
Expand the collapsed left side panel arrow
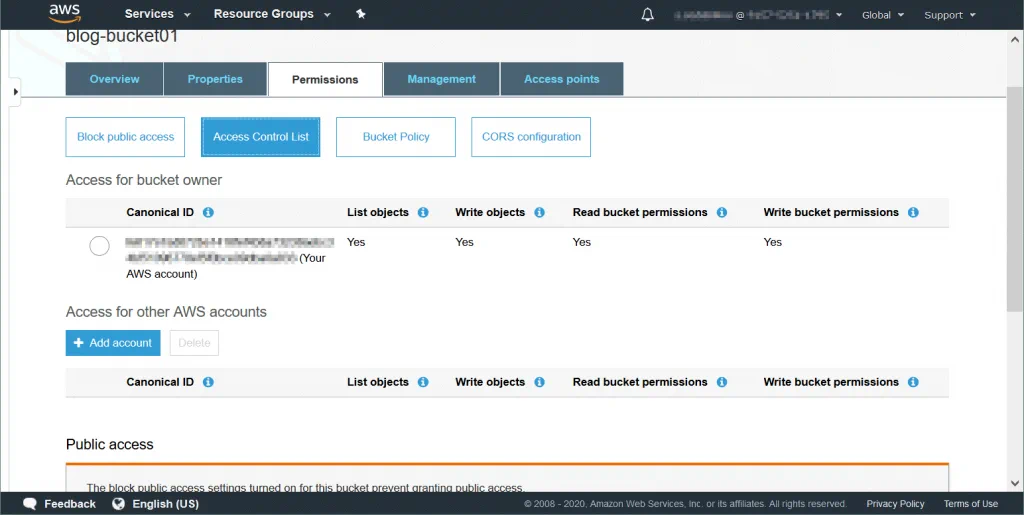[15, 92]
